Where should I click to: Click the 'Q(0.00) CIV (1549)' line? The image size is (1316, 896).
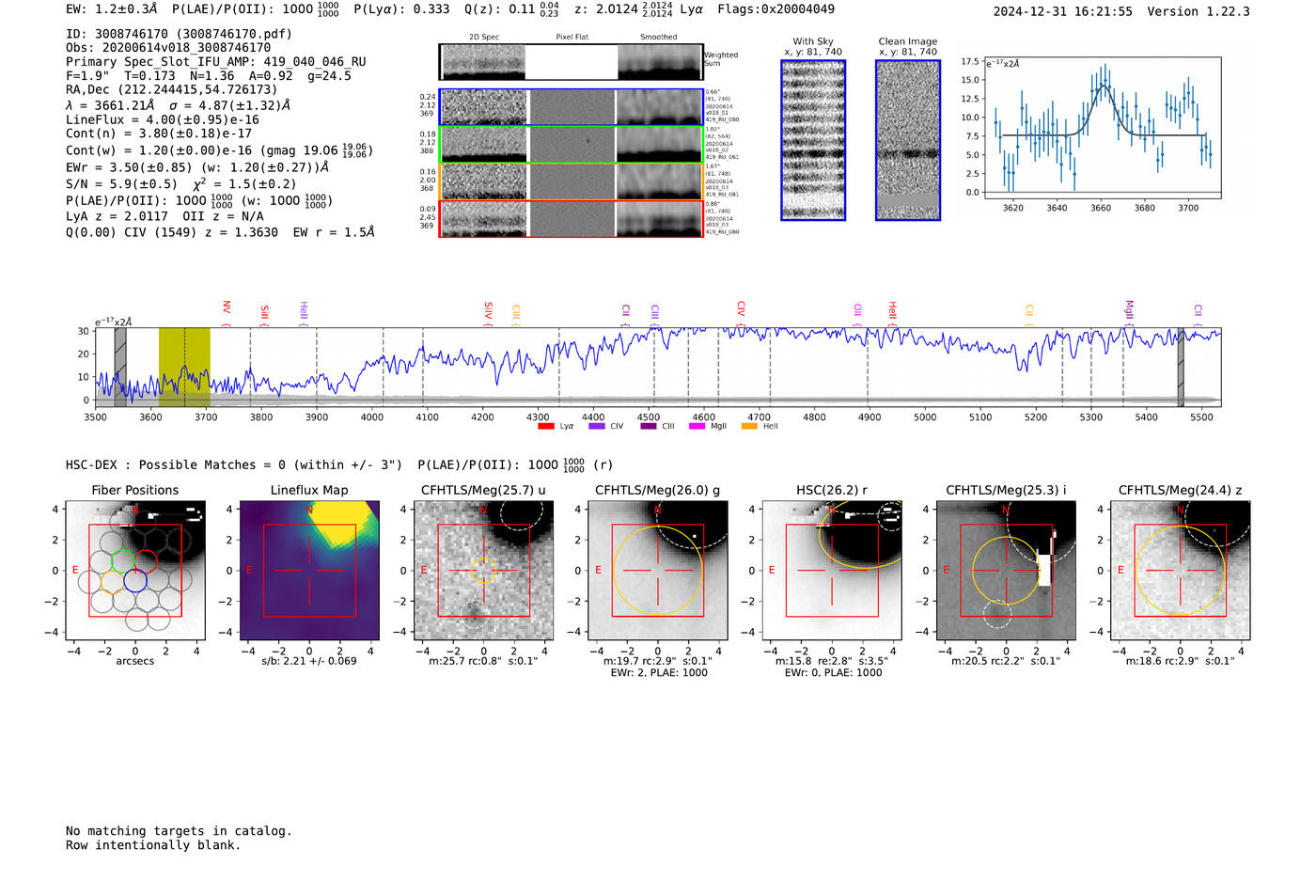(220, 232)
